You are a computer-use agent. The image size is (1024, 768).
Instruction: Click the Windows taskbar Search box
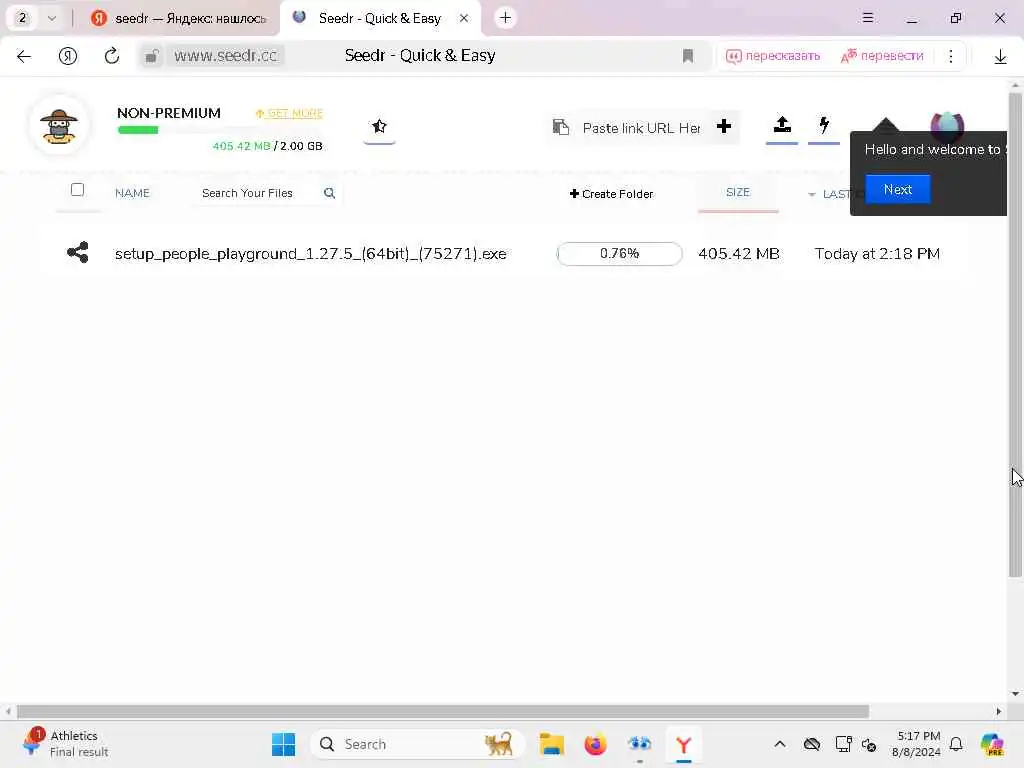pyautogui.click(x=417, y=744)
